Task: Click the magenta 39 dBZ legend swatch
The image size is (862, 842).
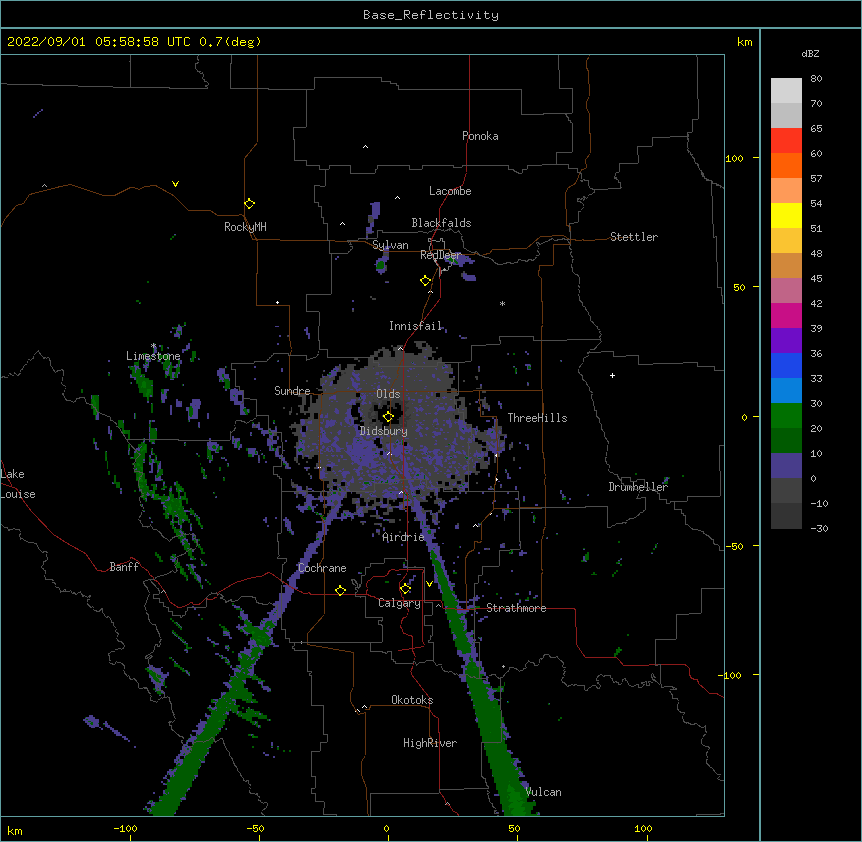Action: point(786,315)
